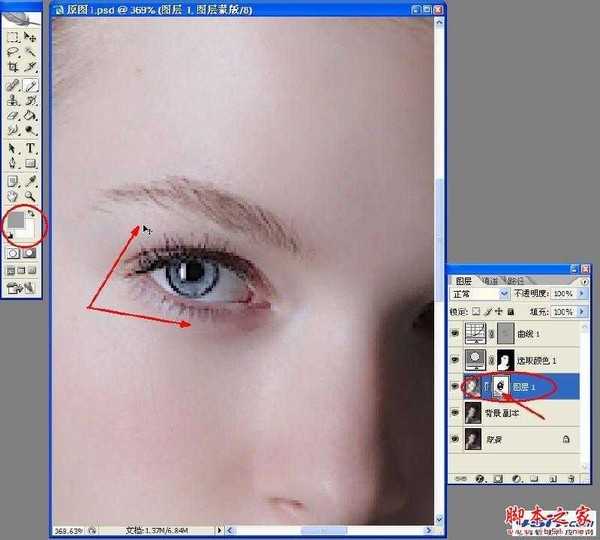
Task: Select the Lasso tool
Action: 13,52
